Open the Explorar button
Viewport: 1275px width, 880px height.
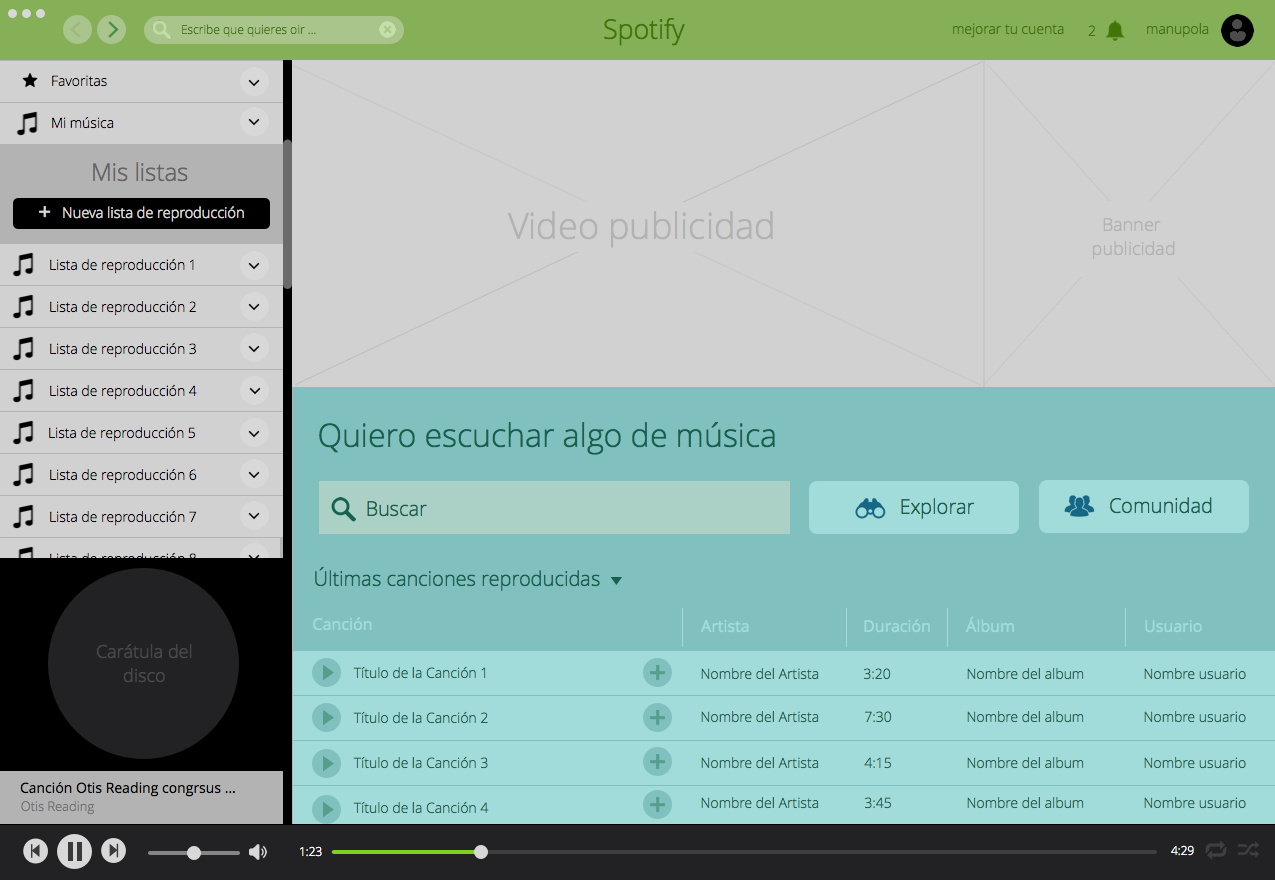[914, 507]
